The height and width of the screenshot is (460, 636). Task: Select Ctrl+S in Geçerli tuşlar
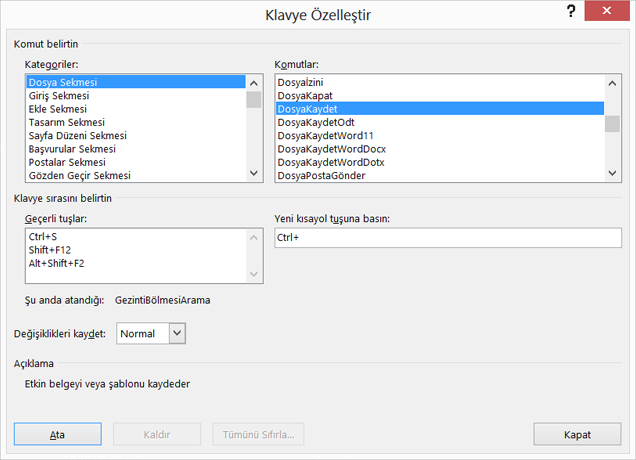136,237
